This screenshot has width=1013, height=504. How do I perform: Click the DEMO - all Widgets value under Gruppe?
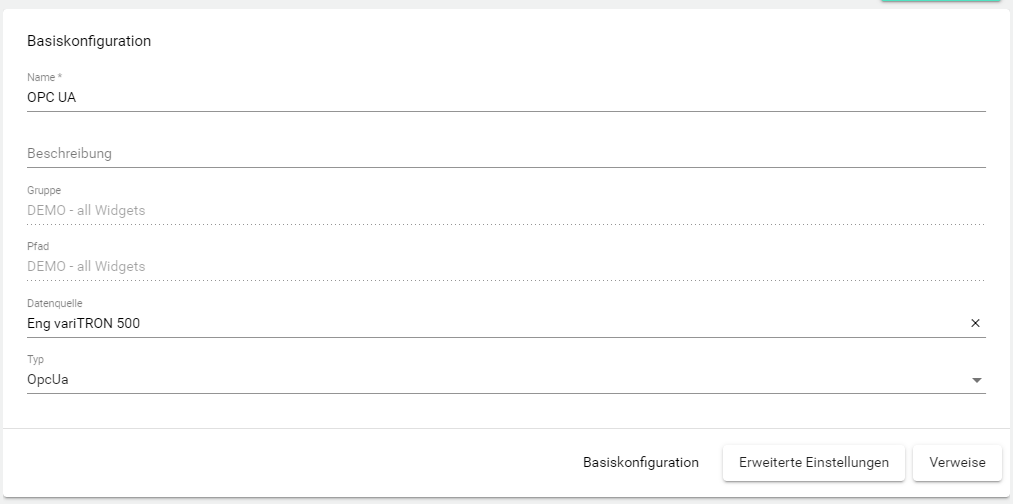click(x=86, y=210)
